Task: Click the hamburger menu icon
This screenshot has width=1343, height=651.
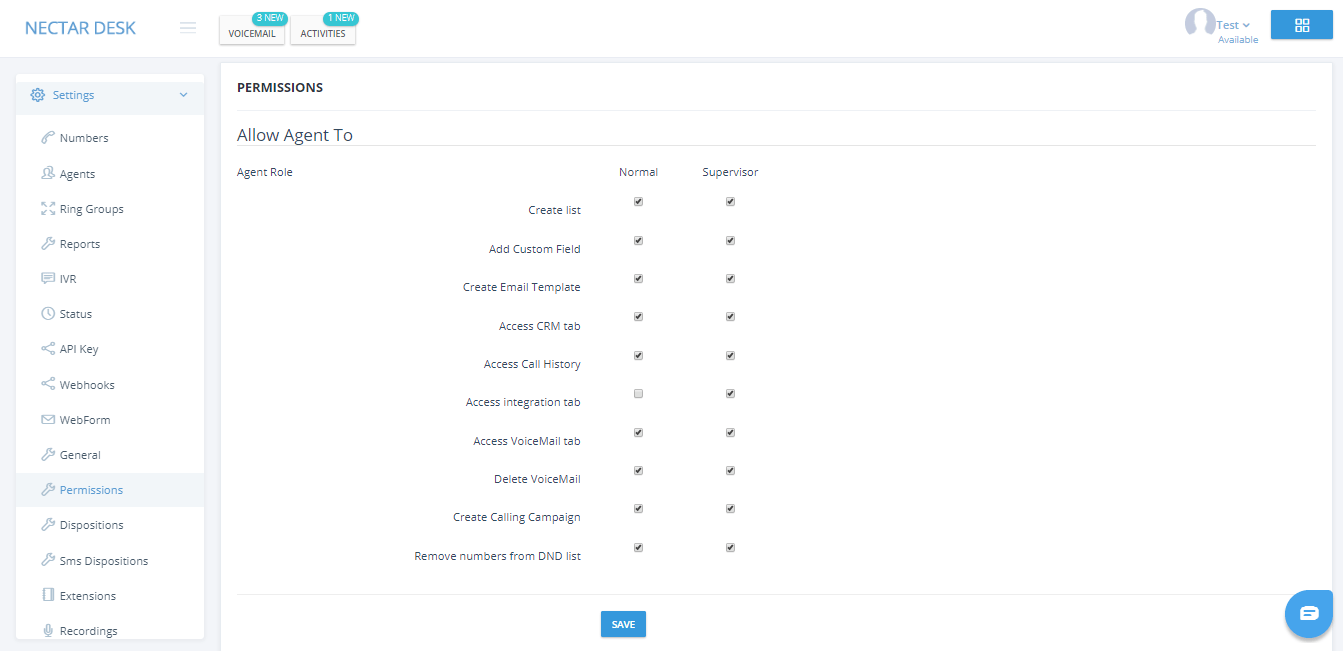Action: (188, 28)
